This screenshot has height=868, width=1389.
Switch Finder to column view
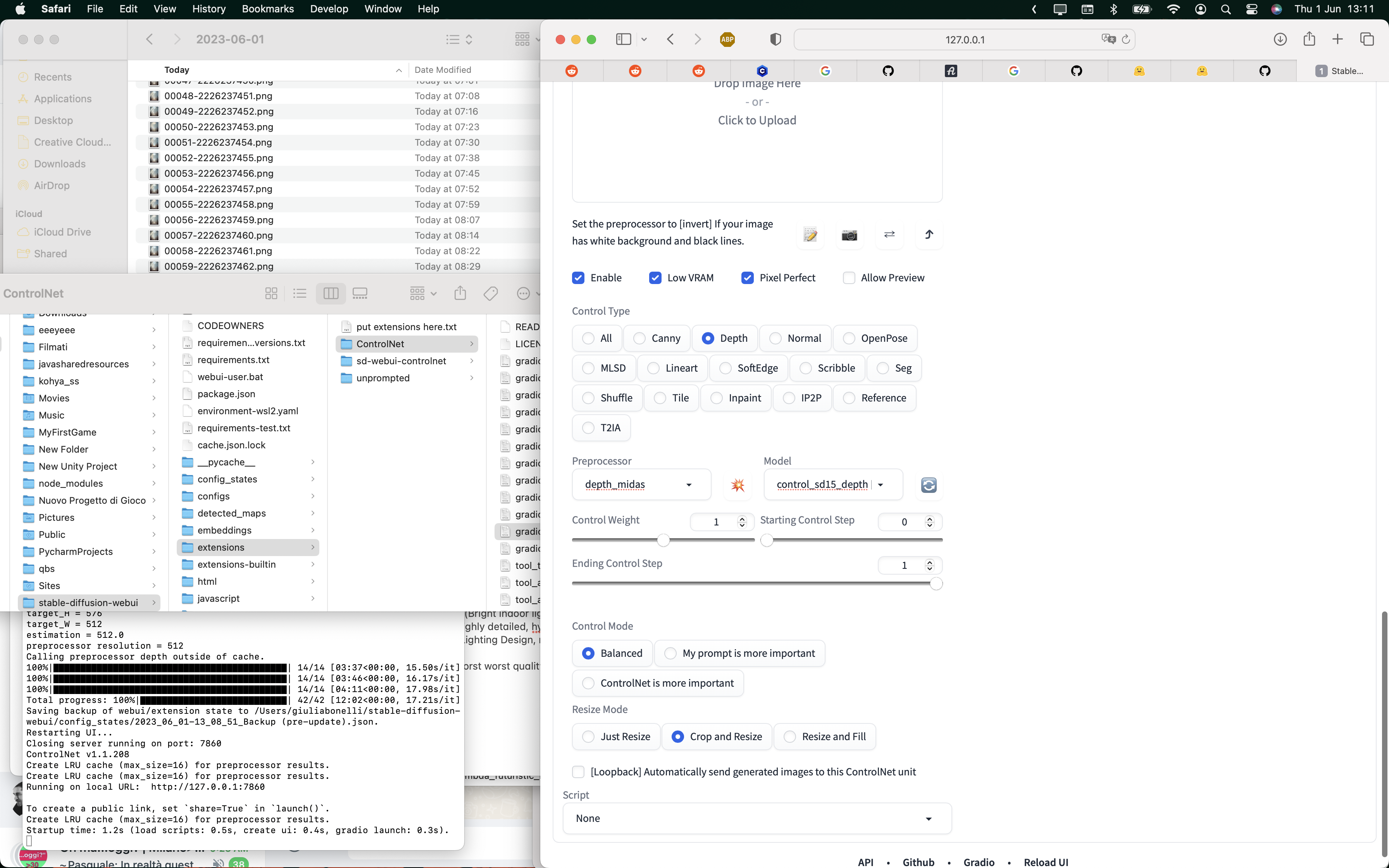330,293
